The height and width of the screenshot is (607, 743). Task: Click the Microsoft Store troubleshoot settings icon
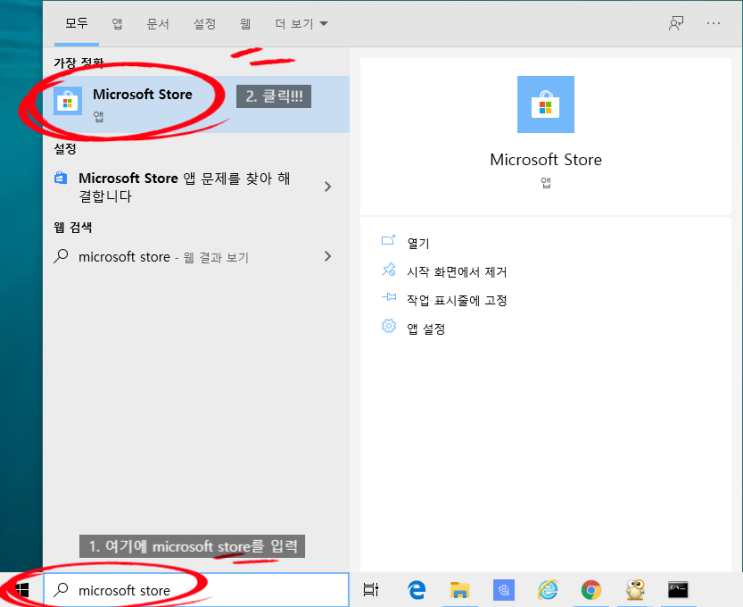61,178
